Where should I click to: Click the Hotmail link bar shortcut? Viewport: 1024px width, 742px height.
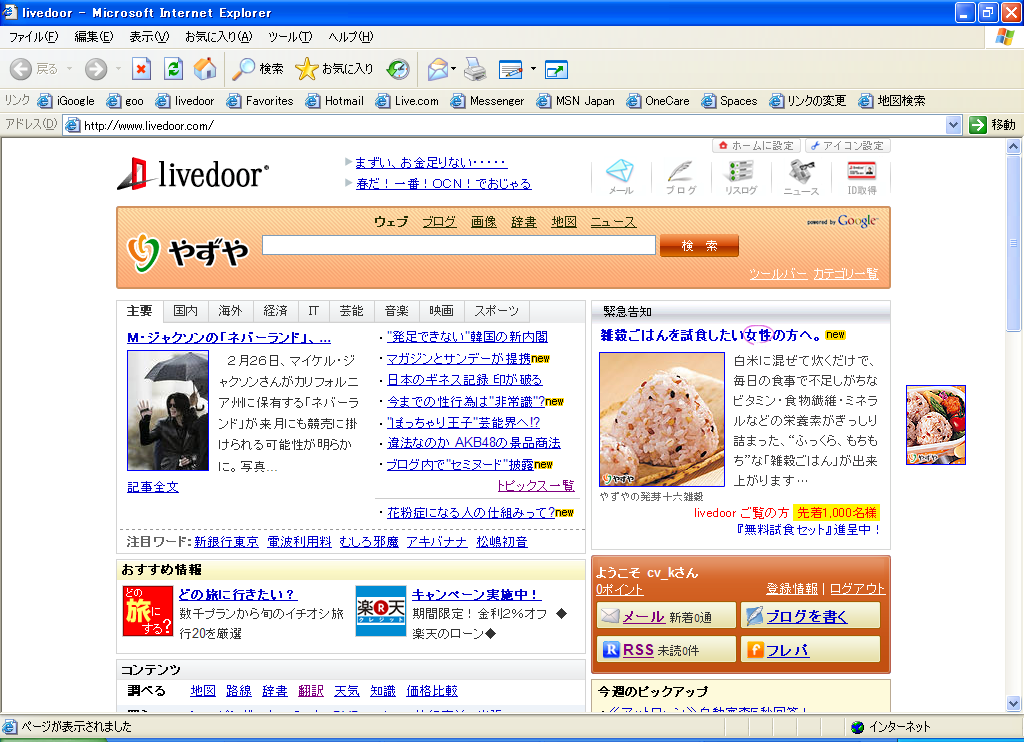coord(334,101)
